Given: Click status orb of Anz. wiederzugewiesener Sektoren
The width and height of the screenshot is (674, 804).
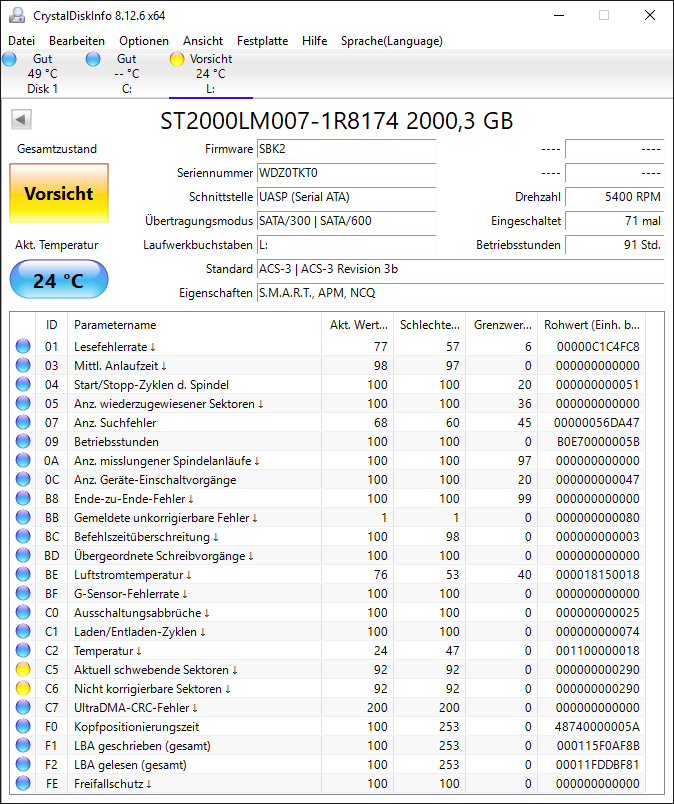Looking at the screenshot, I should tap(23, 403).
